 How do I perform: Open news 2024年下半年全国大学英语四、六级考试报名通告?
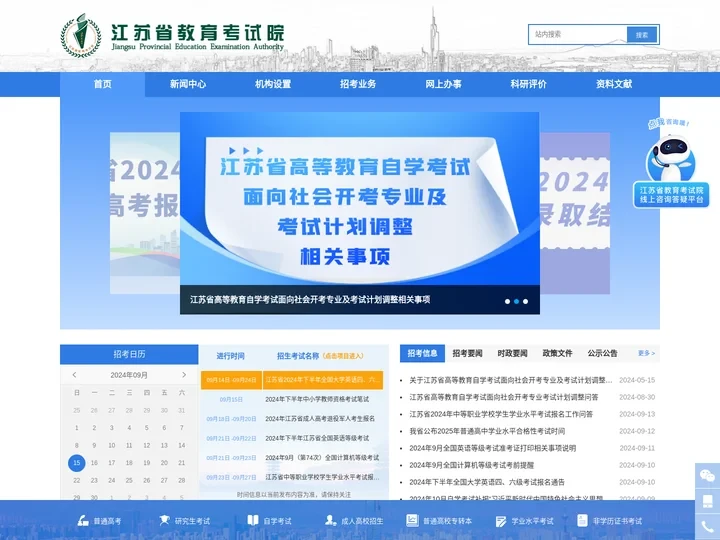tap(487, 482)
